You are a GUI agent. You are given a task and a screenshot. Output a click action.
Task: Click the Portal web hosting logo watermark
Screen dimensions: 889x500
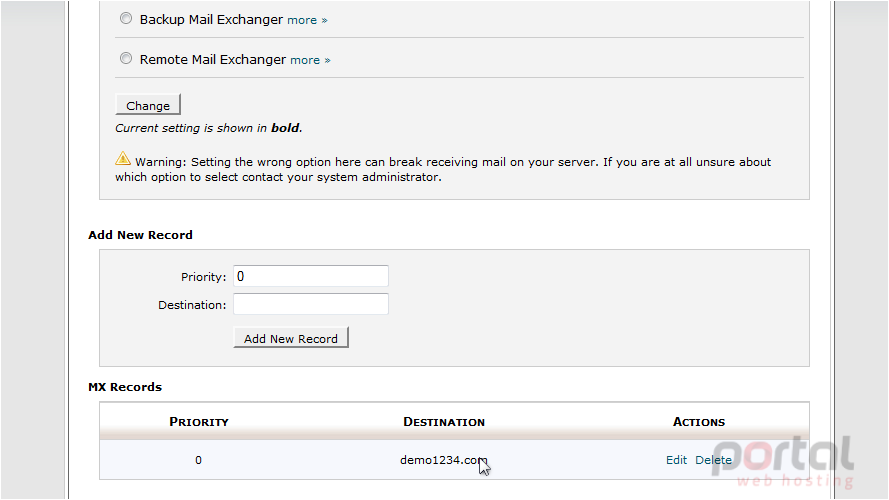782,462
